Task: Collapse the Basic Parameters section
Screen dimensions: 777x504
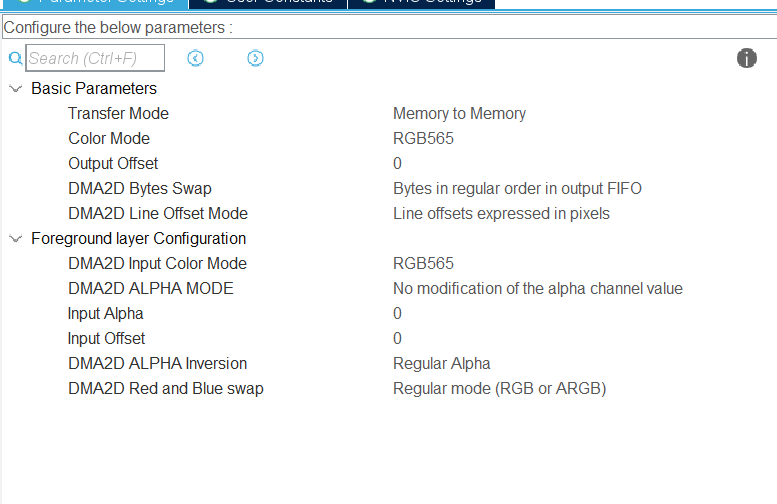Action: [16, 89]
